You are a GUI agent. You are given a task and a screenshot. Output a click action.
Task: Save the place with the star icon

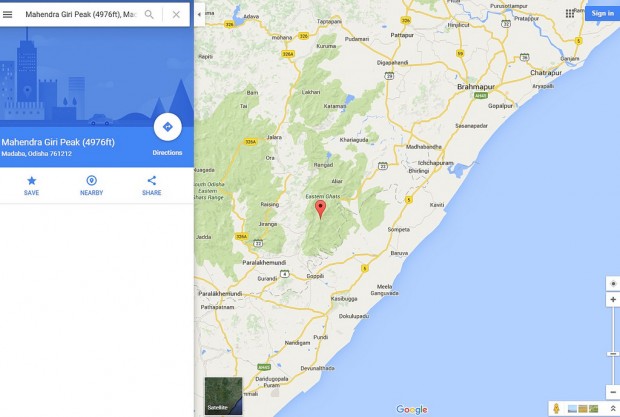tap(31, 186)
